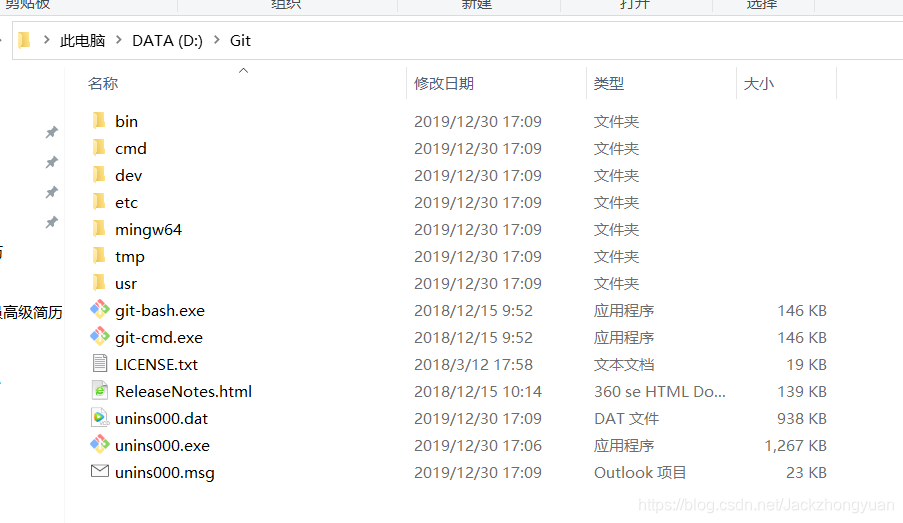
Task: Sort by 名称 column header
Action: click(103, 84)
